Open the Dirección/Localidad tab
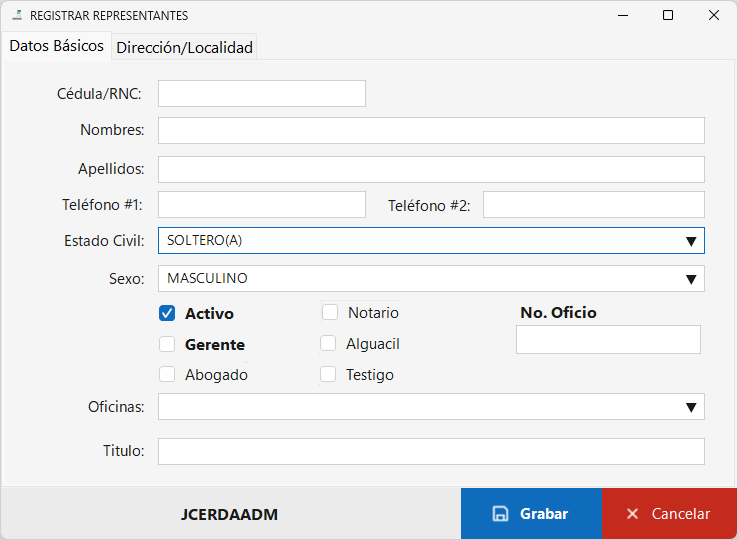Viewport: 738px width, 540px height. 184,47
